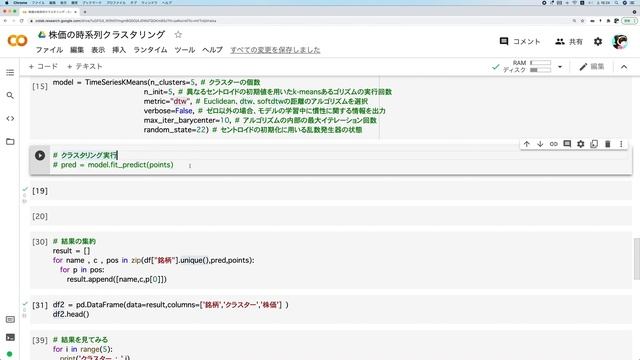Click the 結果の集約 comment line
This screenshot has height=360, width=640.
tap(74, 241)
